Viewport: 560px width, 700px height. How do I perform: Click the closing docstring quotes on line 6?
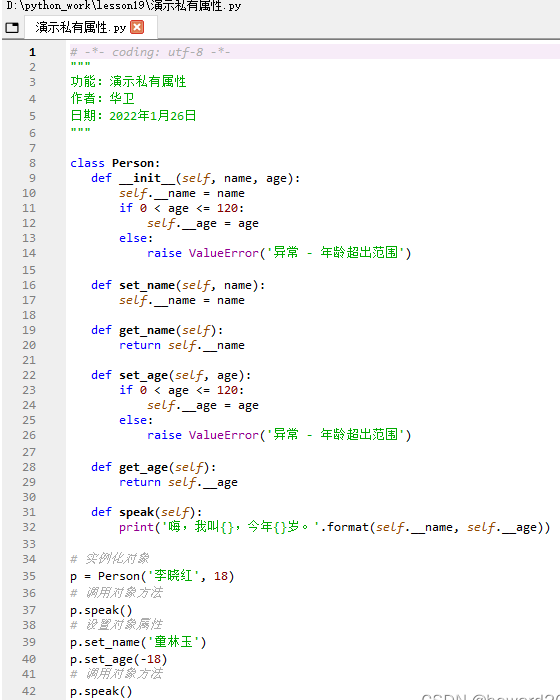pos(80,131)
